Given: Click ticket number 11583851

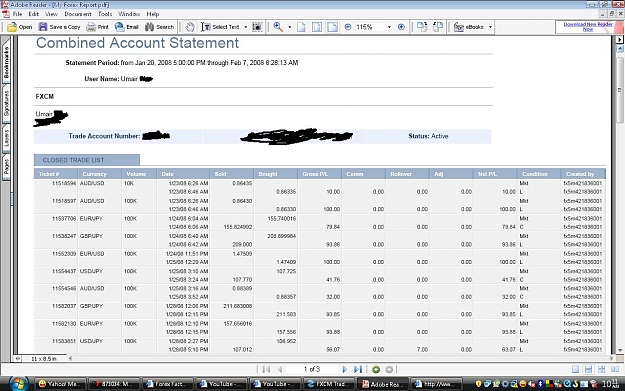Looking at the screenshot, I should (64, 341).
